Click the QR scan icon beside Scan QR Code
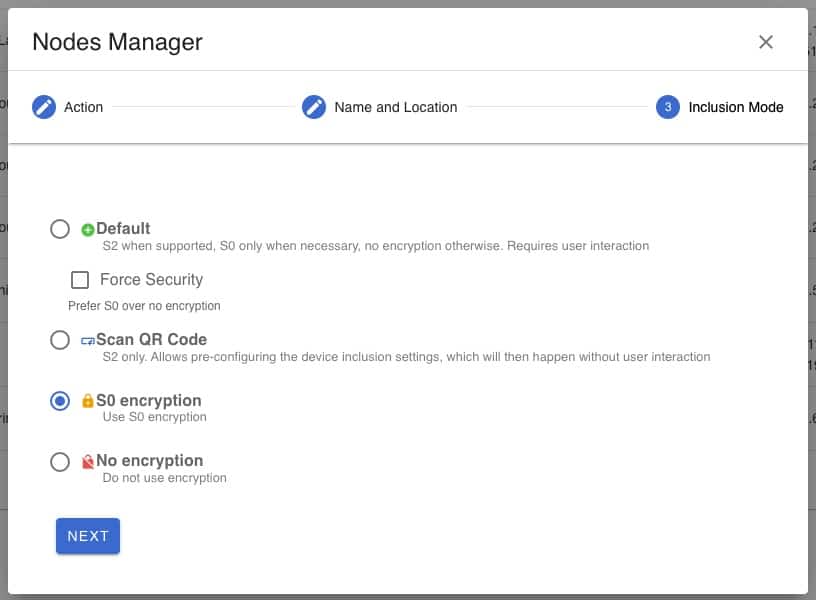The height and width of the screenshot is (600, 816). click(x=87, y=341)
